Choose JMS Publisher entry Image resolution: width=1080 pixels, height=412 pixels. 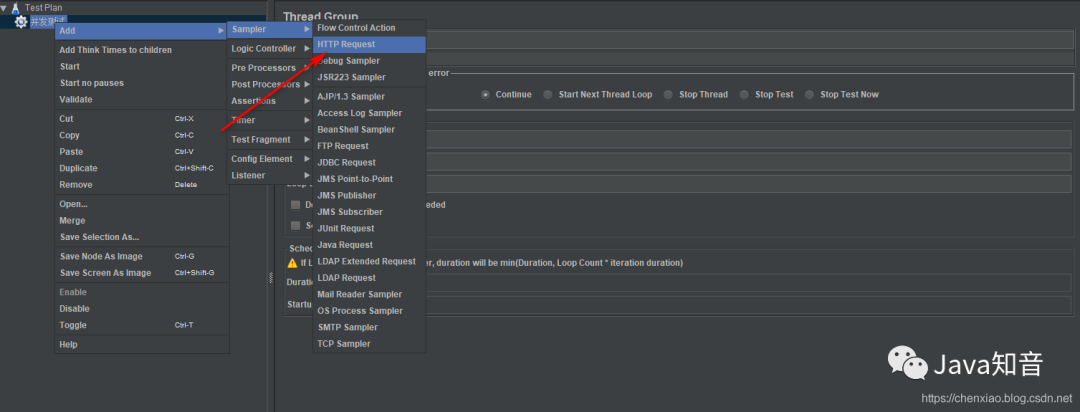pos(369,196)
